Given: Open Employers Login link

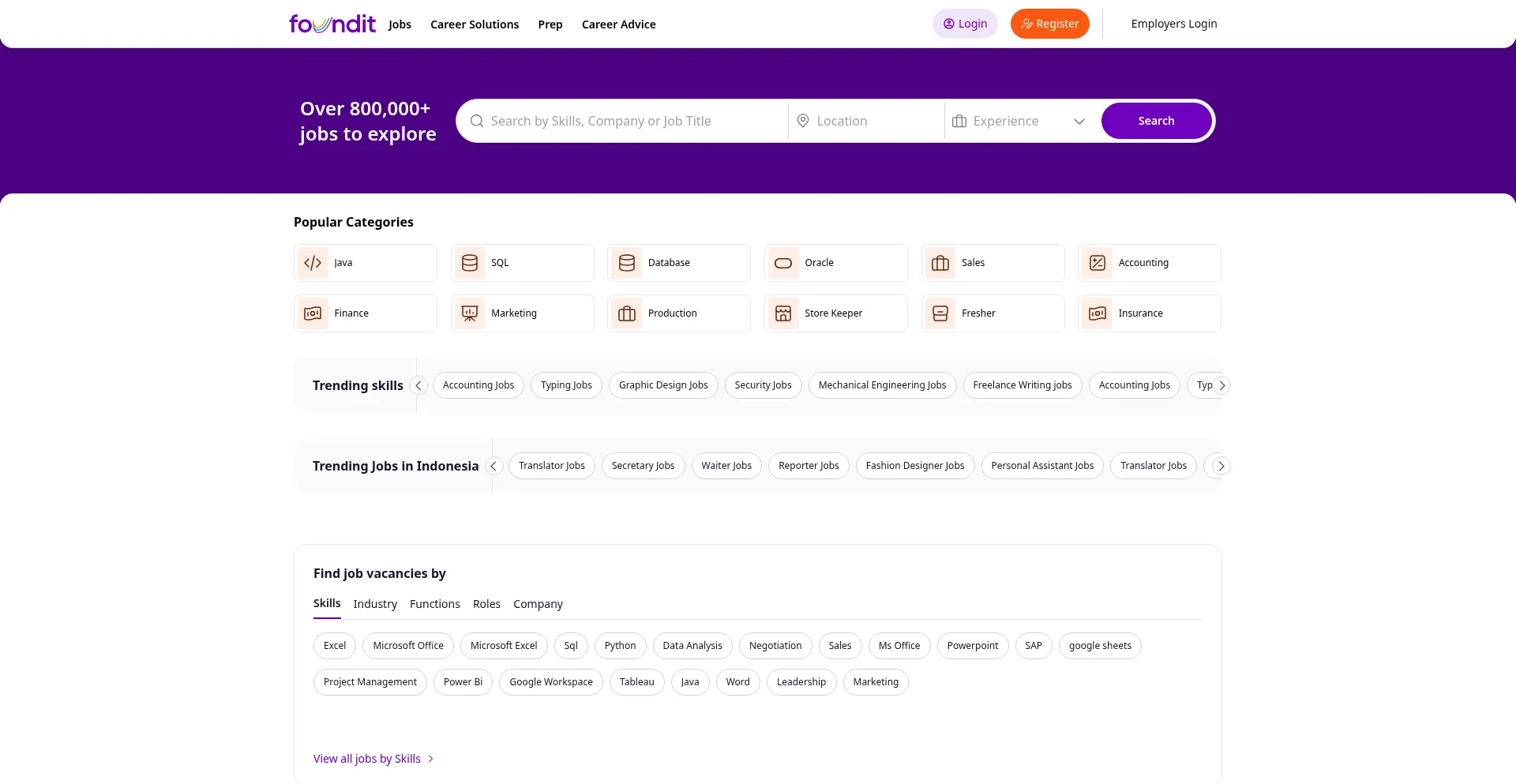Looking at the screenshot, I should 1174,24.
